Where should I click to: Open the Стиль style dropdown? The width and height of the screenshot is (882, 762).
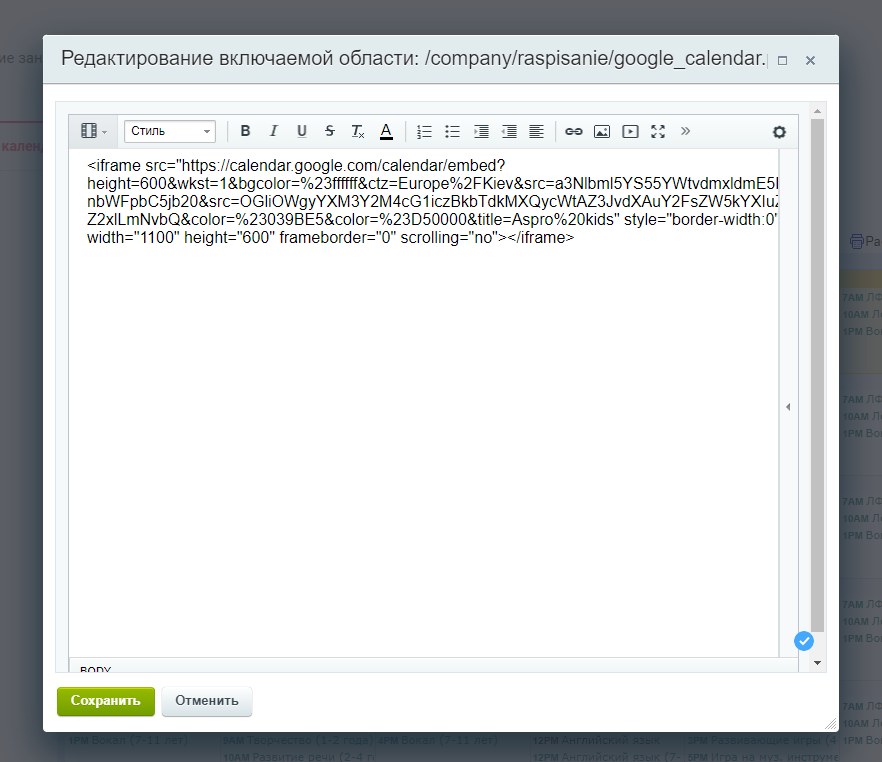tap(170, 131)
